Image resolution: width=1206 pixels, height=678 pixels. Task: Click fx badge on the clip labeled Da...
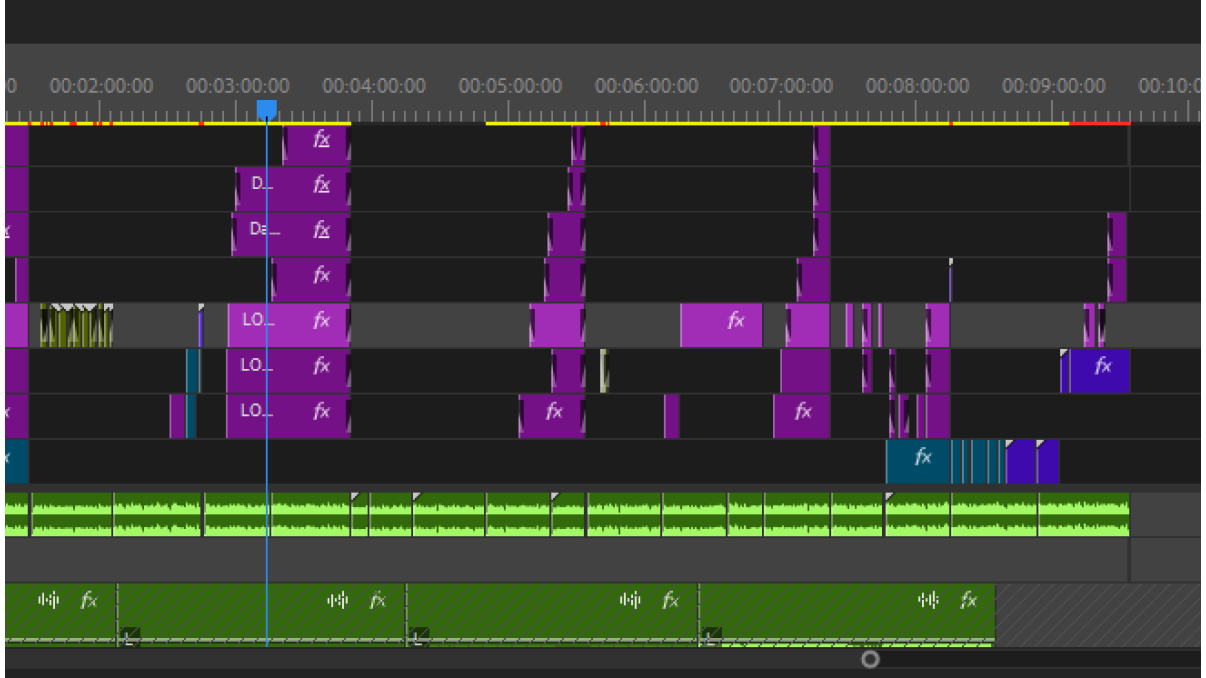point(321,230)
